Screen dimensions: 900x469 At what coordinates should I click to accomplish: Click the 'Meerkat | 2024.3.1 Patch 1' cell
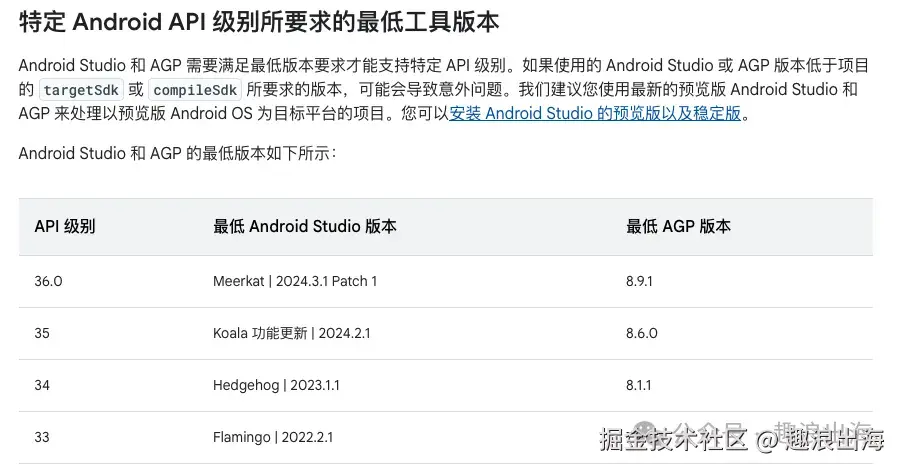pos(295,281)
